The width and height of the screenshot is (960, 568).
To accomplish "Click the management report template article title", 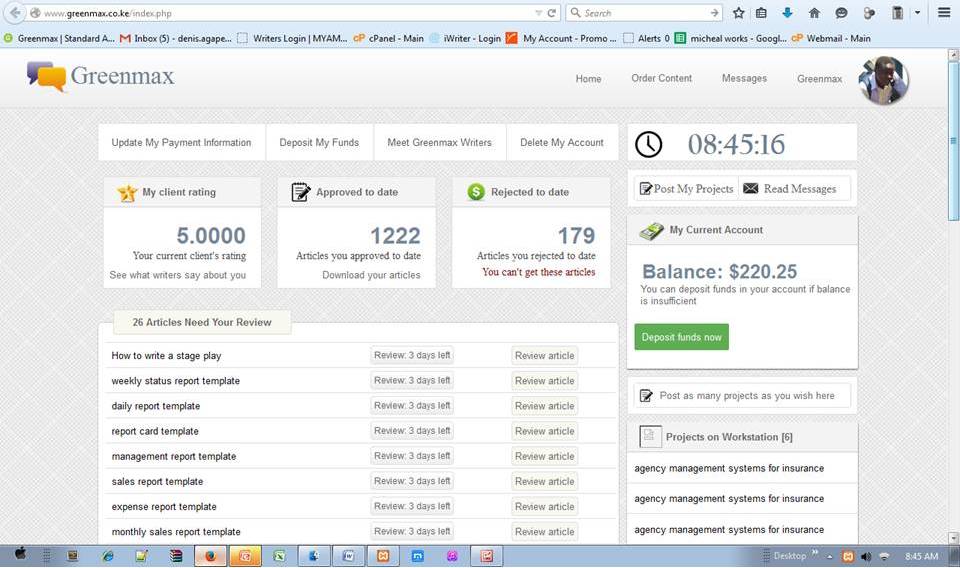I will [173, 456].
